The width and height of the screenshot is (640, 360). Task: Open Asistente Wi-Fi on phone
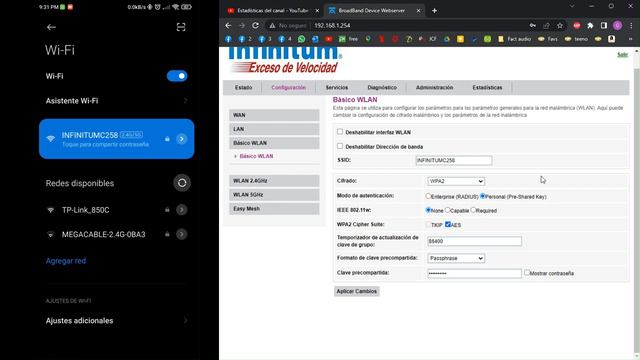point(116,101)
